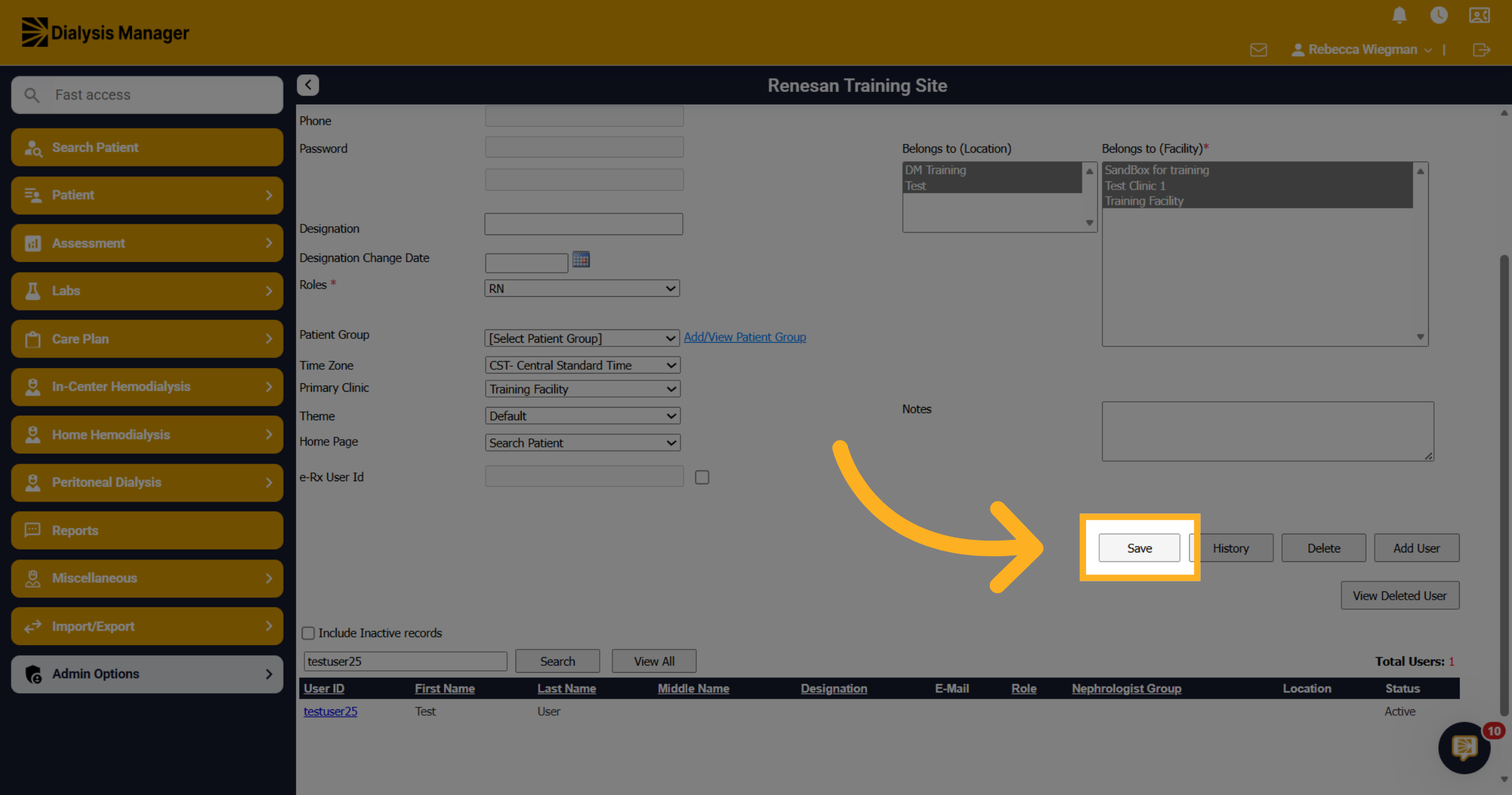Screen dimensions: 1512x795
Task: Select DM Training in location list
Action: (993, 170)
